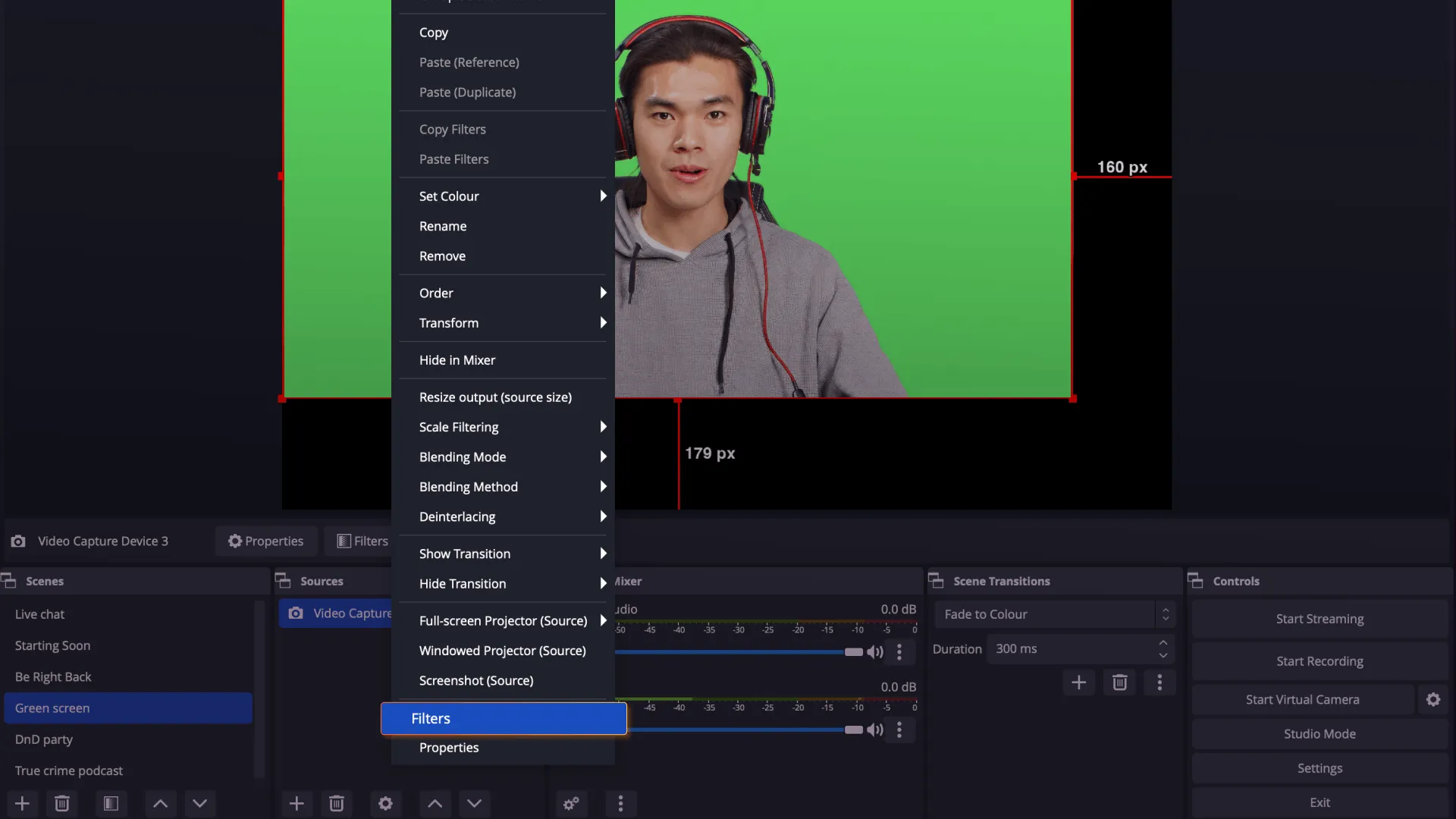Screen dimensions: 1456x819
Task: Toggle Studio Mode button
Action: pyautogui.click(x=1319, y=734)
